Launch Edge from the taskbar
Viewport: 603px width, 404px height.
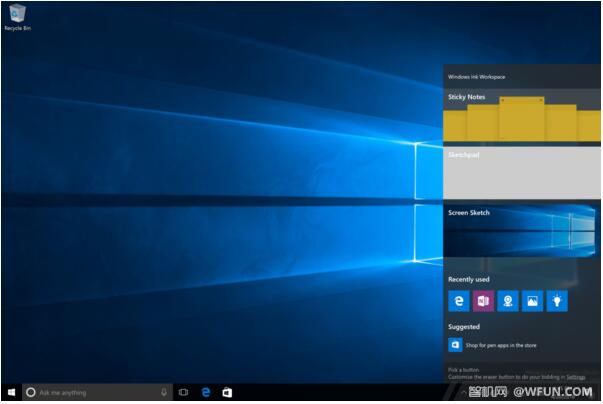(206, 393)
